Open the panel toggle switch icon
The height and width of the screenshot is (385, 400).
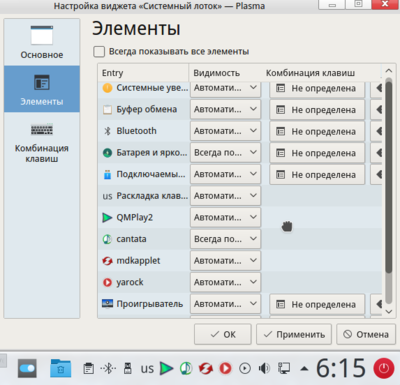pyautogui.click(x=27, y=369)
